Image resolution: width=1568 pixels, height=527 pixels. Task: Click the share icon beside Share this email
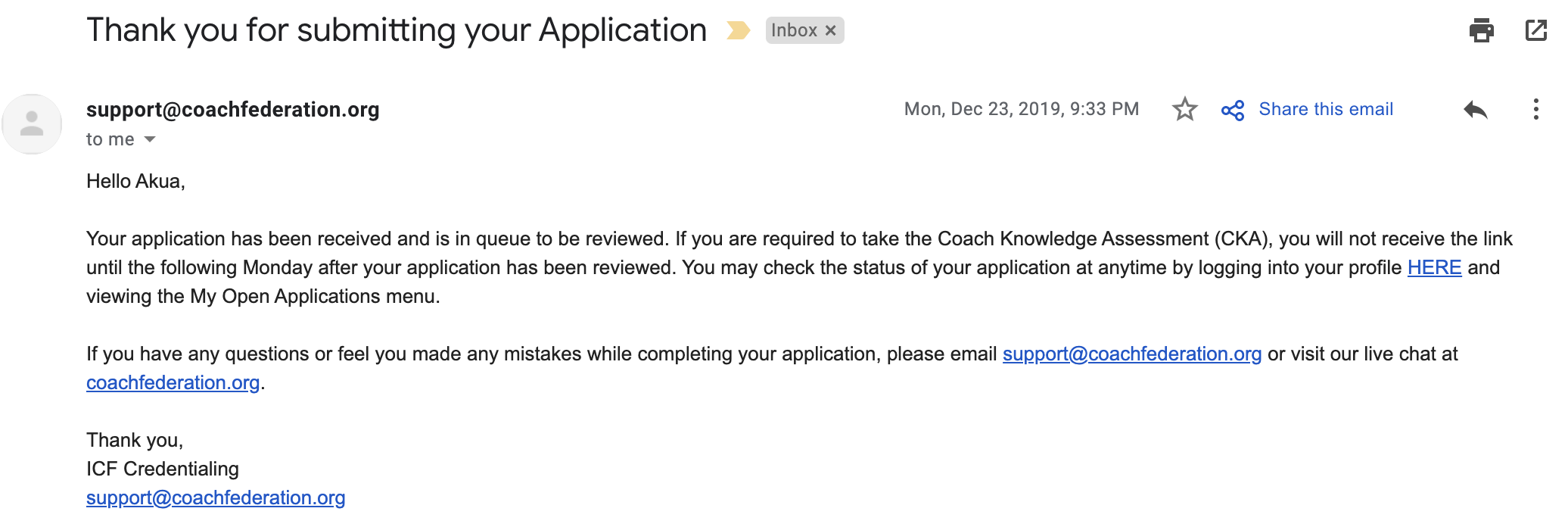[x=1233, y=111]
